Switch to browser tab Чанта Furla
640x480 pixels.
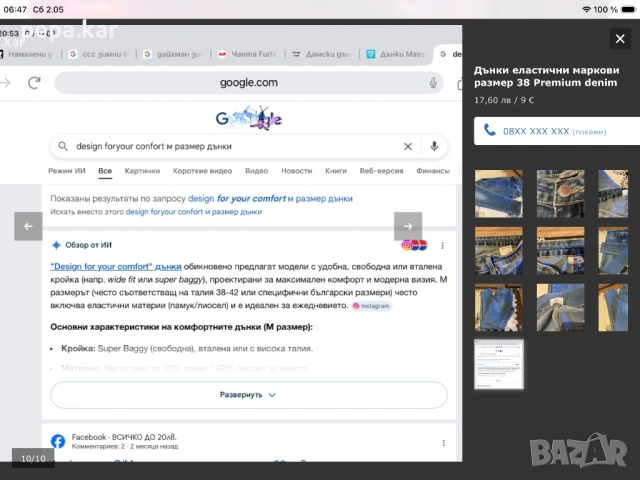pyautogui.click(x=249, y=54)
